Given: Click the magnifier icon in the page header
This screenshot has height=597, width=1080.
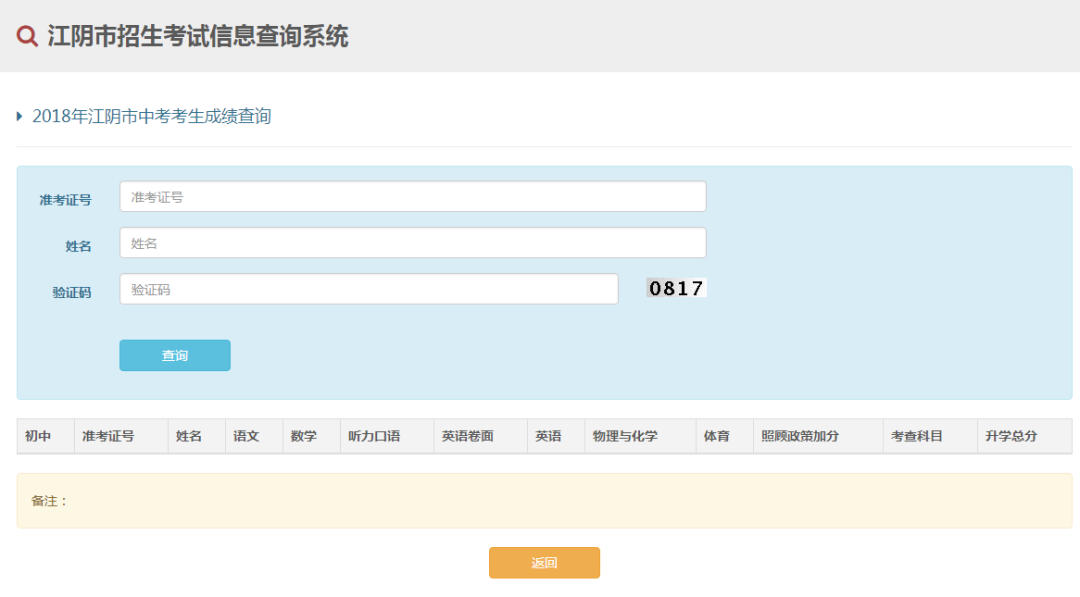Looking at the screenshot, I should 27,37.
